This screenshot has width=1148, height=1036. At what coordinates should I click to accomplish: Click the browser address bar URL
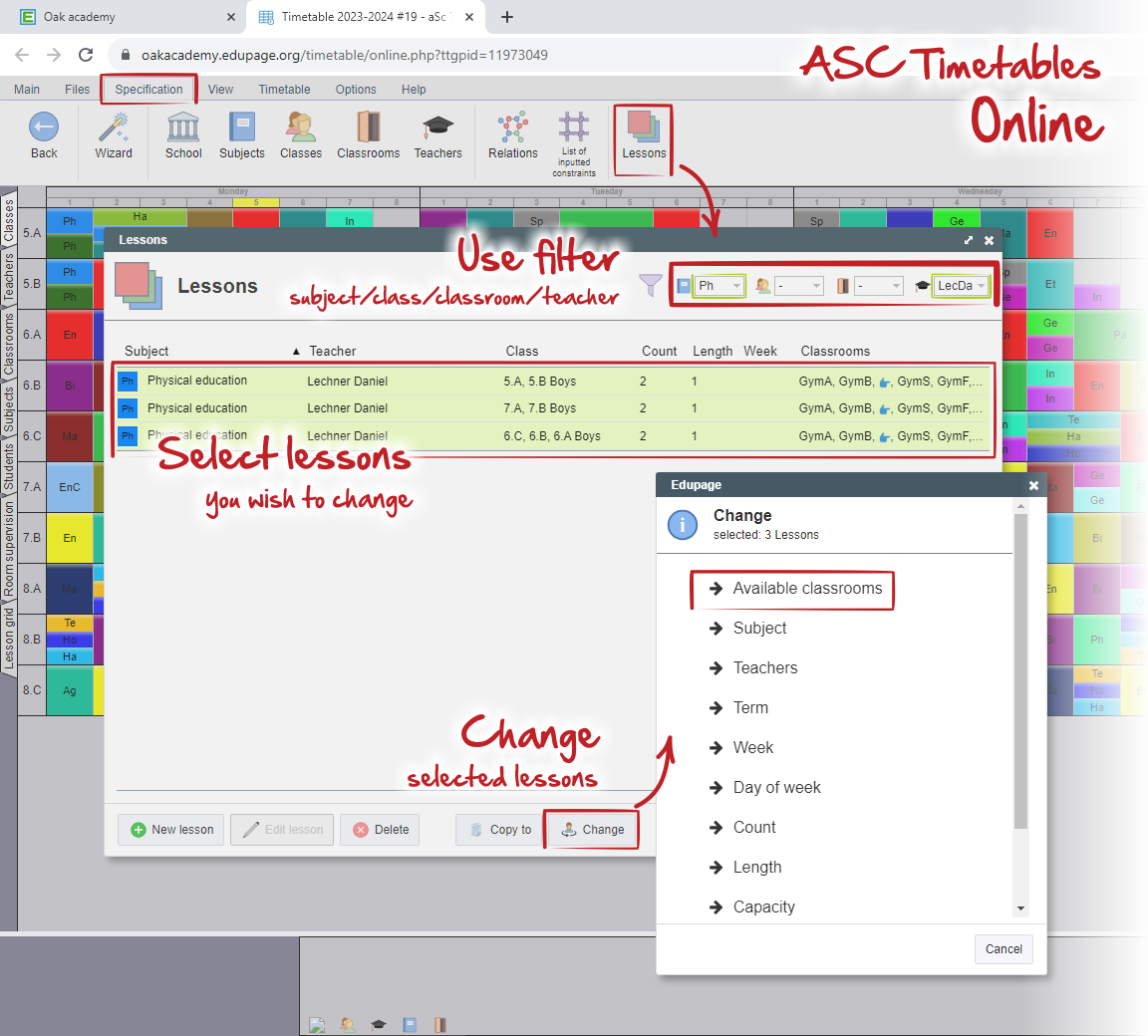click(344, 55)
